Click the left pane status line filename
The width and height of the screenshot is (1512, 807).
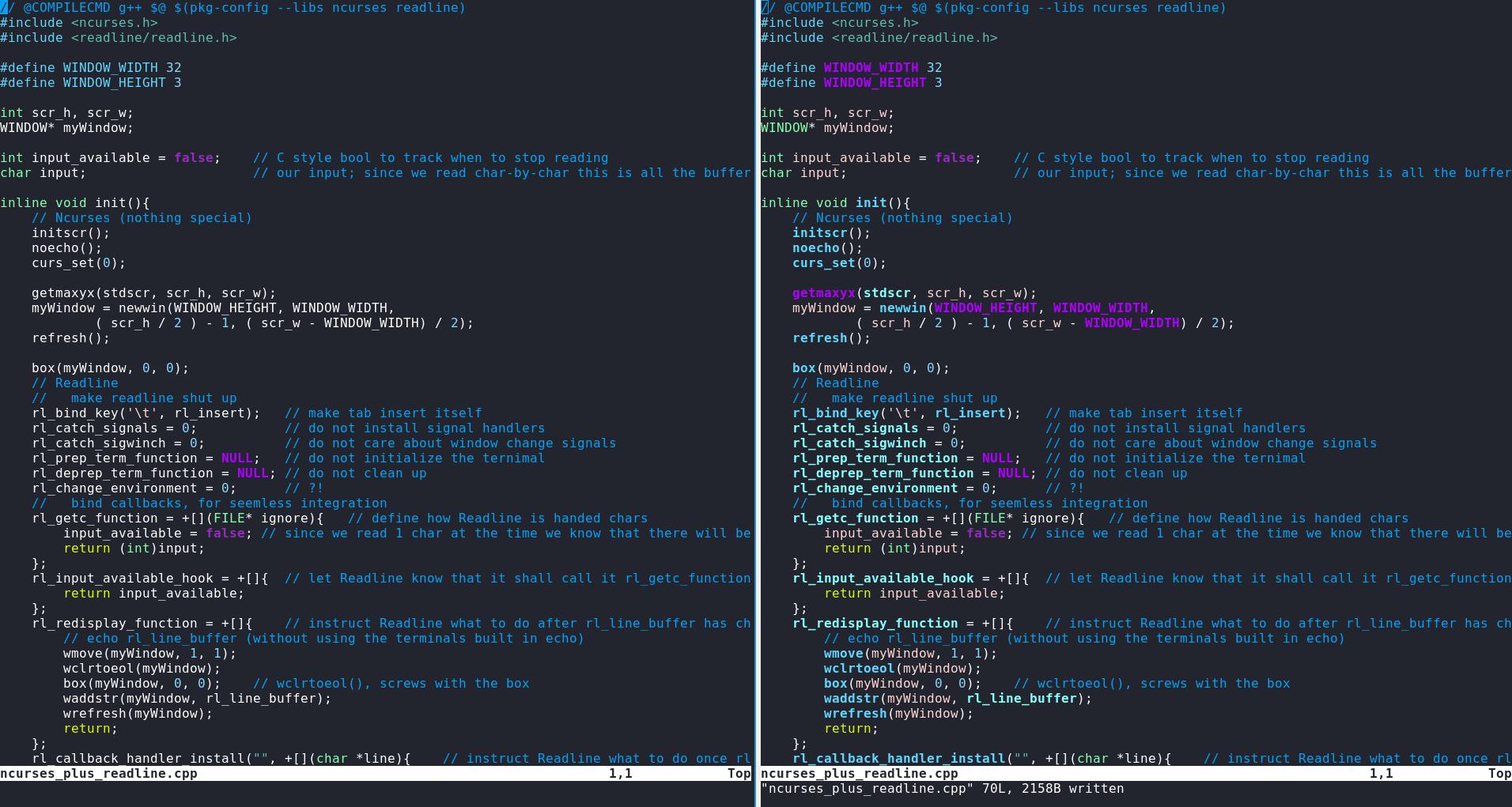point(99,774)
